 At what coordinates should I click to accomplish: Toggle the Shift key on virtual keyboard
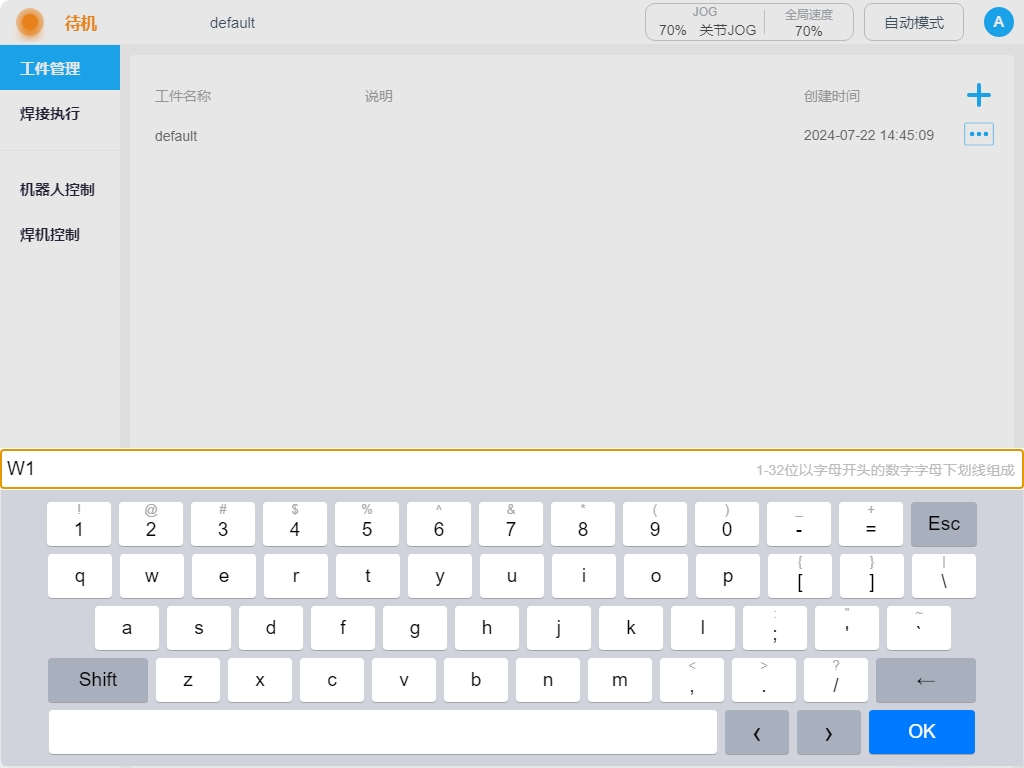click(98, 680)
